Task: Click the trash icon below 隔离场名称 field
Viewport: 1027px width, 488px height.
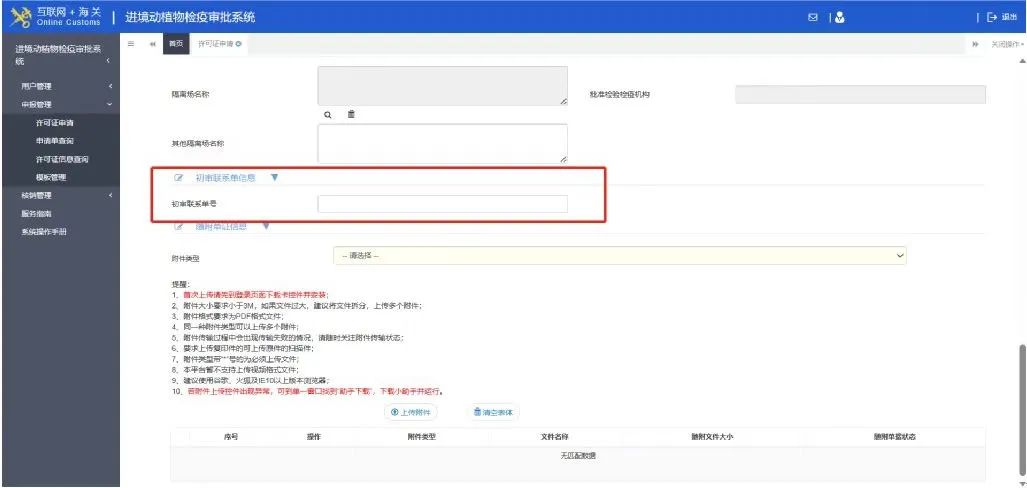Action: pyautogui.click(x=351, y=115)
